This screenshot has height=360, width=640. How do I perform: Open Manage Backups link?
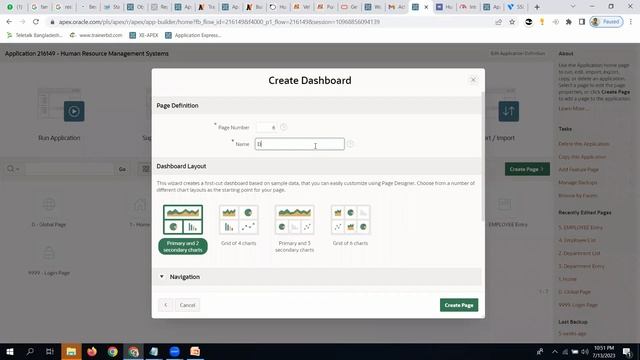pyautogui.click(x=578, y=182)
